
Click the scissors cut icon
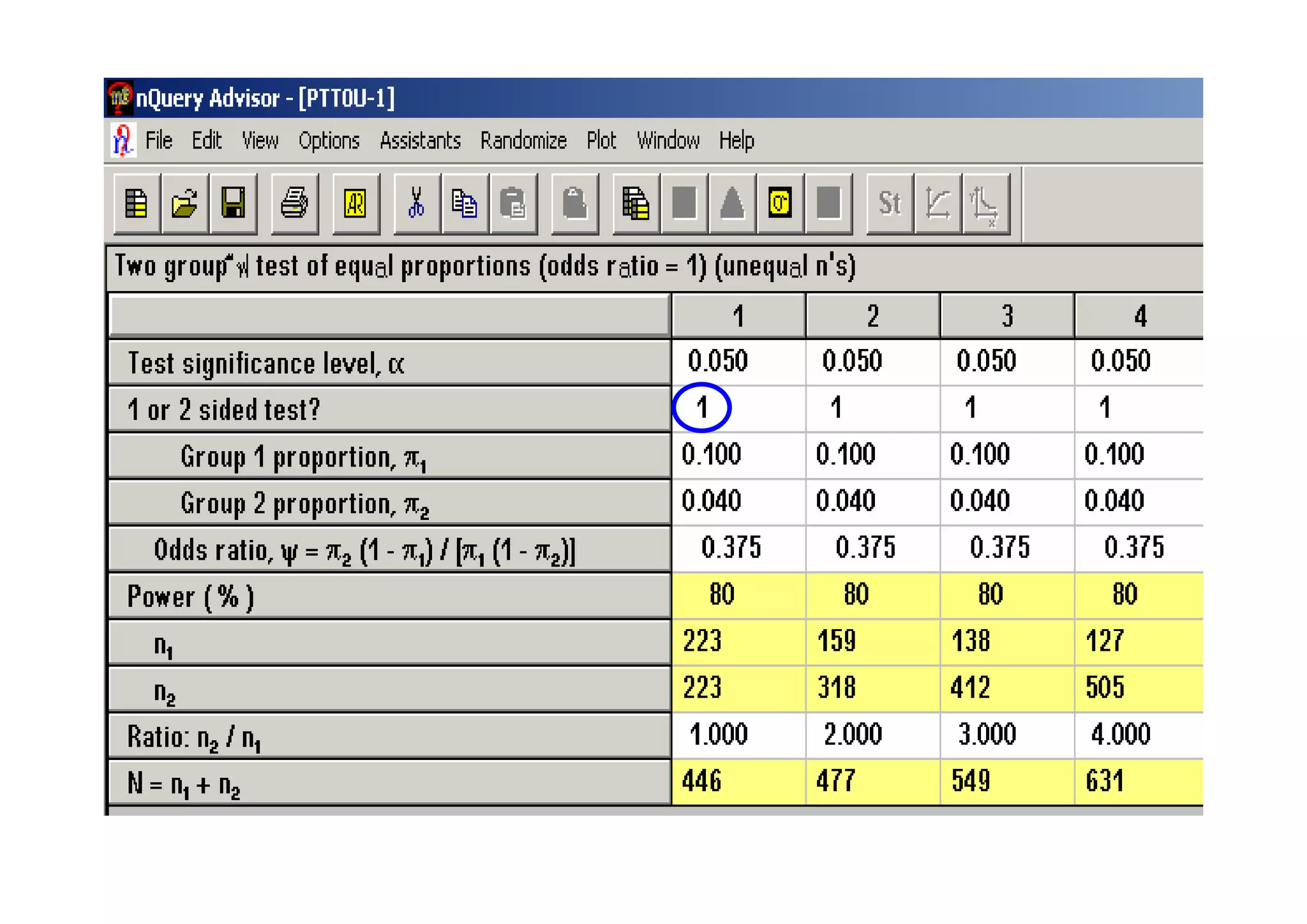coord(416,204)
